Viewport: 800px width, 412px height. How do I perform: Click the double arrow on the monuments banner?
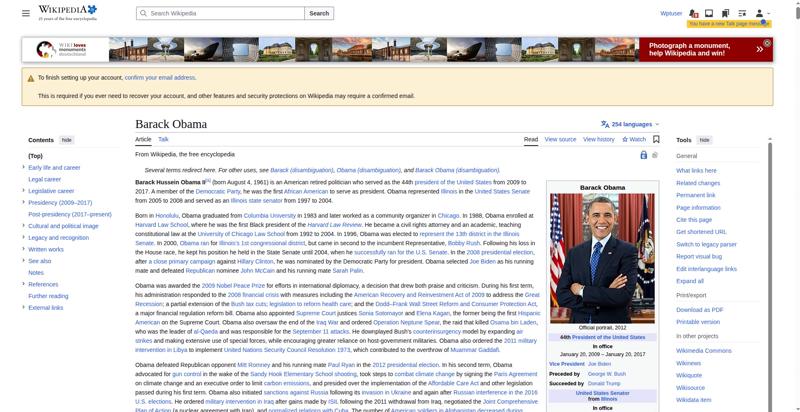coord(759,49)
